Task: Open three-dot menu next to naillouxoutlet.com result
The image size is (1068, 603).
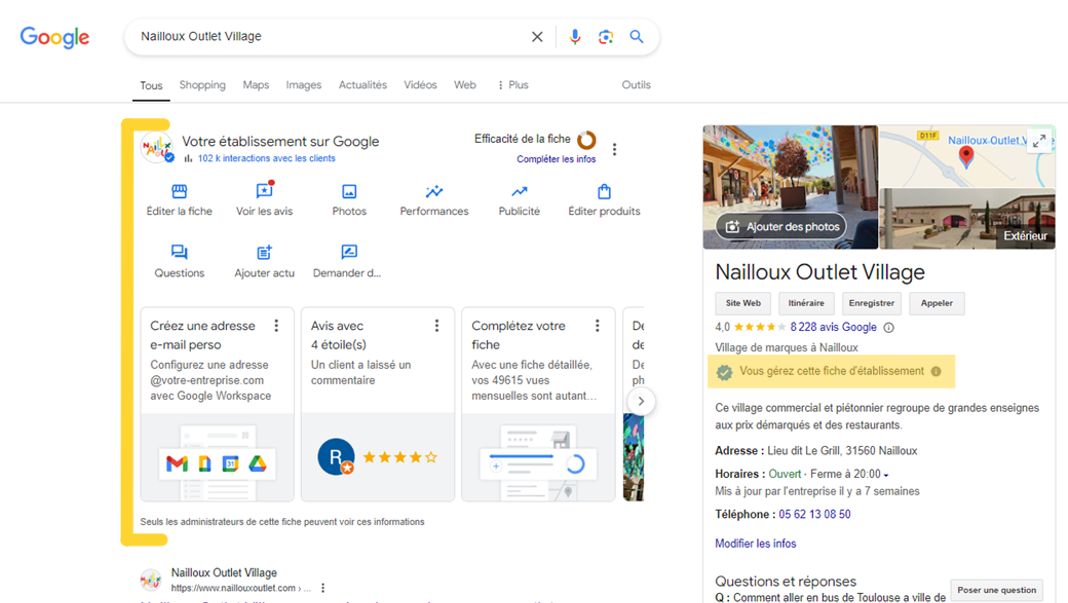Action: pos(323,588)
